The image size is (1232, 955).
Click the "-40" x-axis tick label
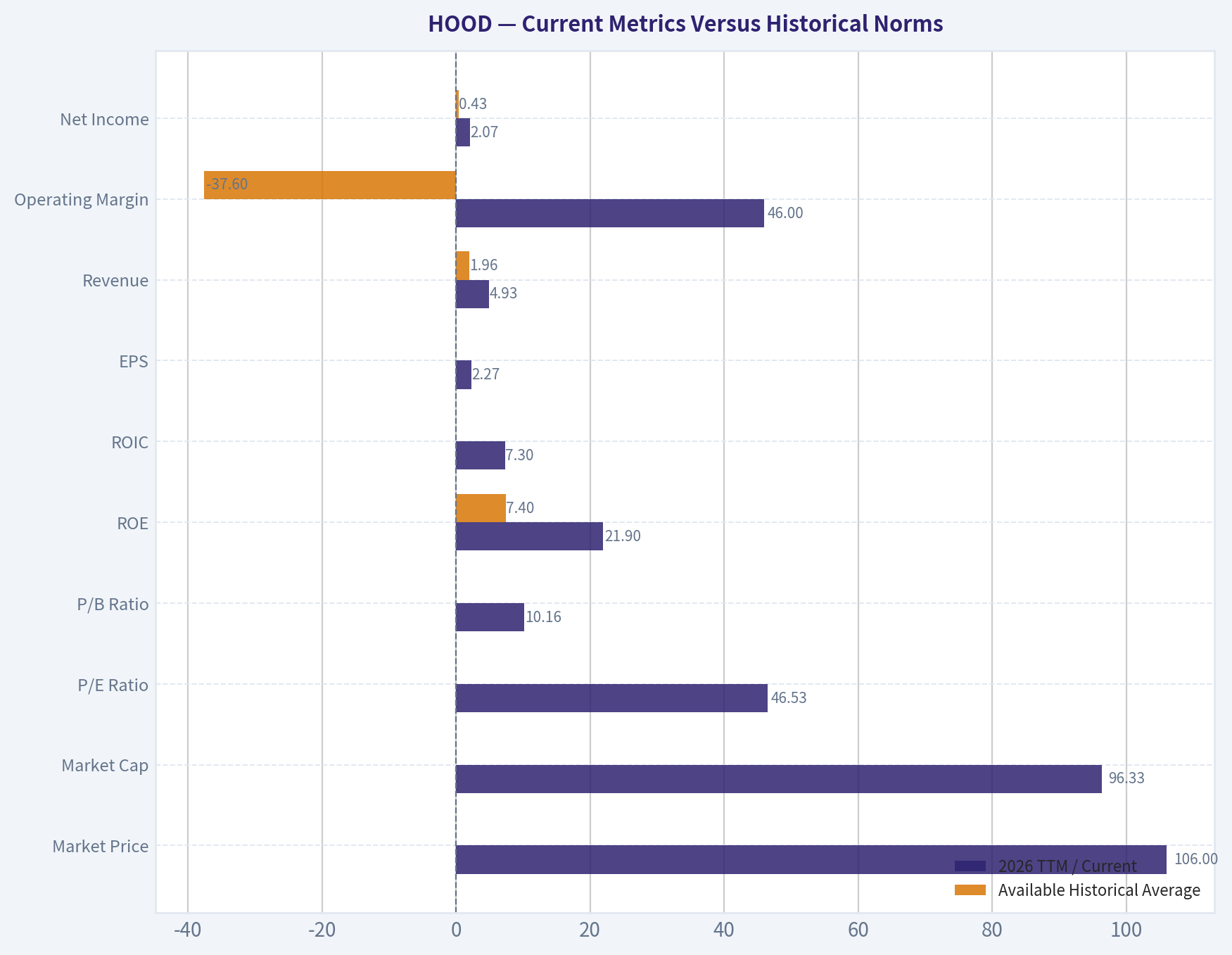tap(187, 930)
